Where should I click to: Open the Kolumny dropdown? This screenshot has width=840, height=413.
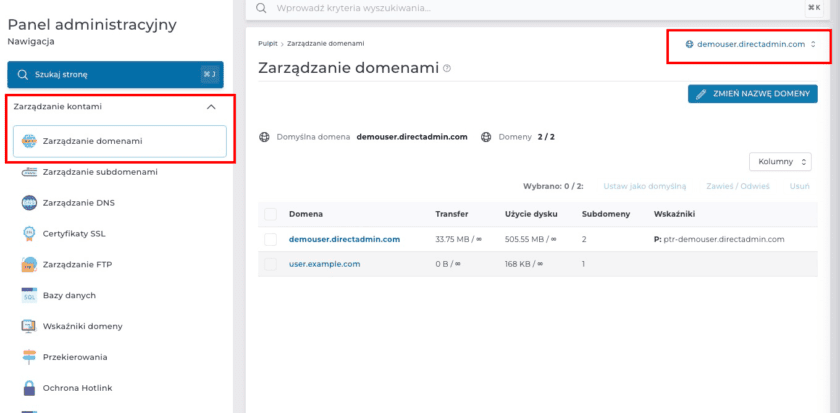click(x=781, y=162)
